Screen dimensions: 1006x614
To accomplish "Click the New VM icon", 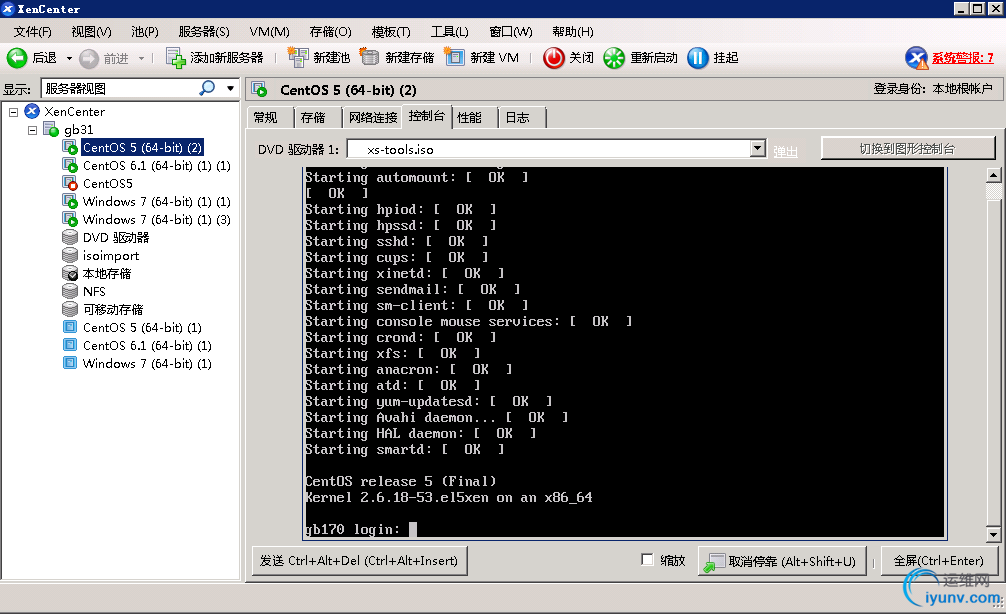I will click(x=454, y=57).
